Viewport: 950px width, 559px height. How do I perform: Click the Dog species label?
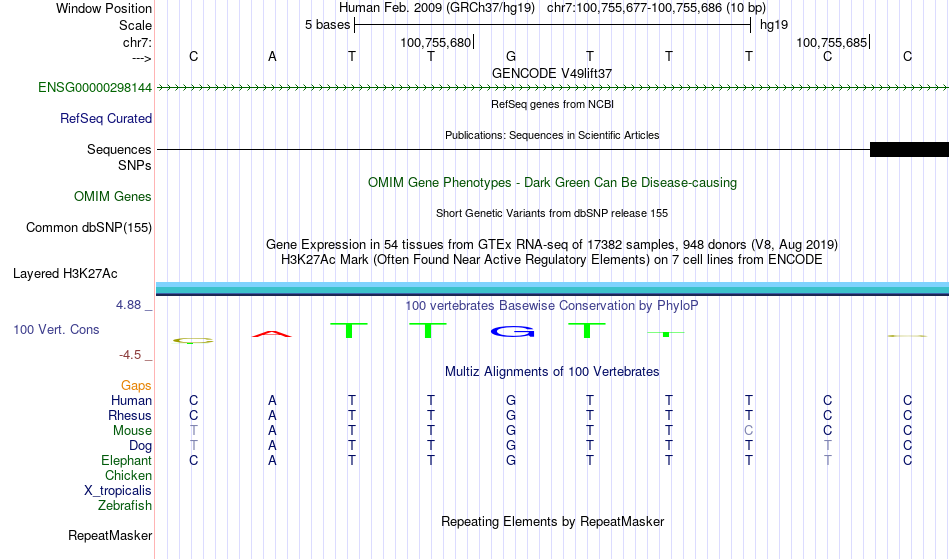point(141,446)
